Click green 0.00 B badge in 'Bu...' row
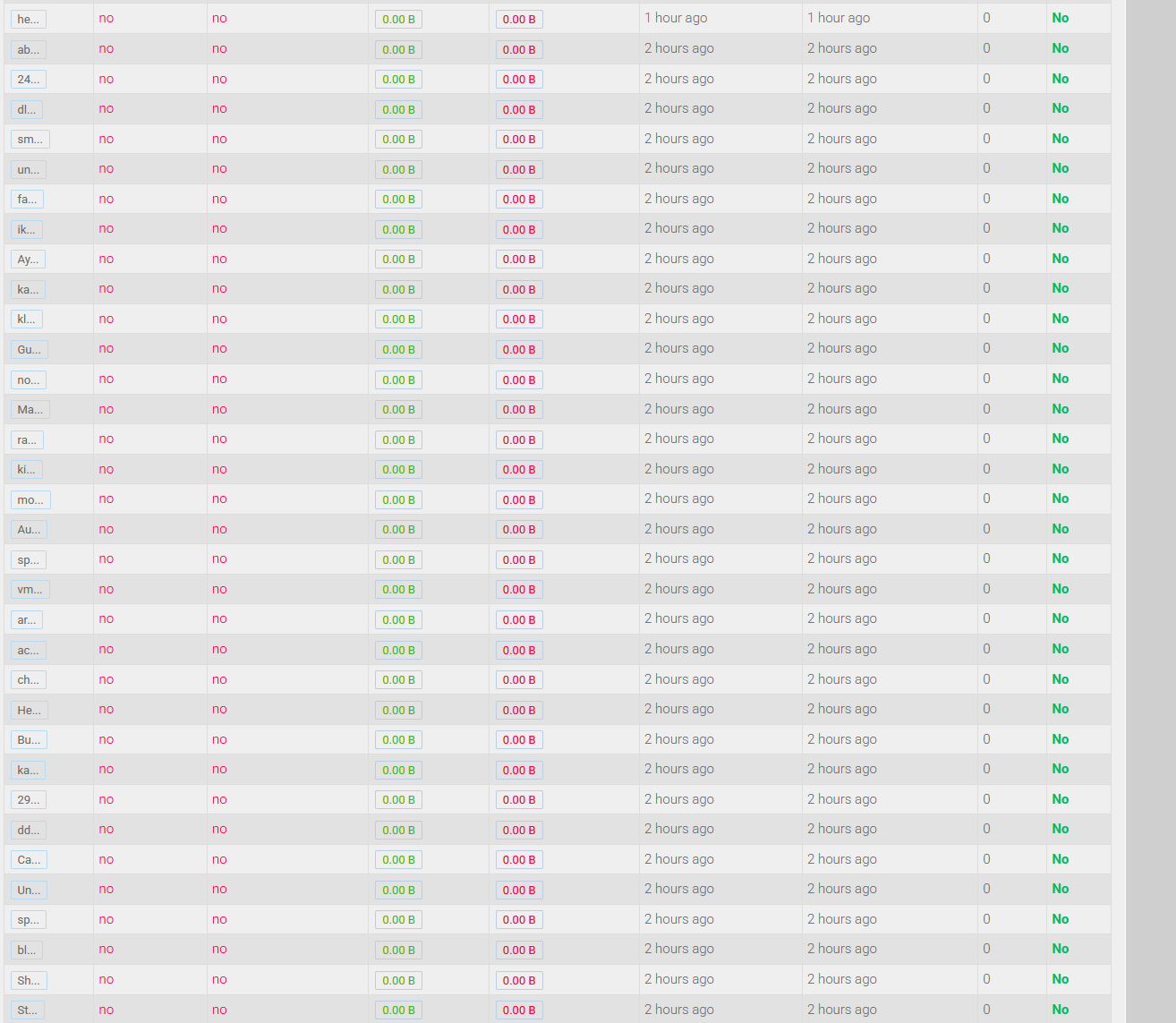 point(398,740)
